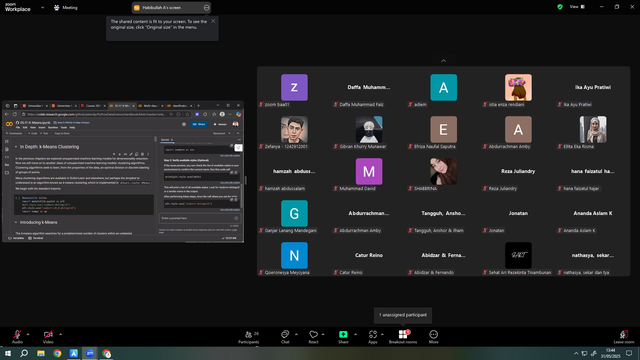Collapse Introducing k-Means section in shared screen
The width and height of the screenshot is (640, 360).
pos(16,222)
